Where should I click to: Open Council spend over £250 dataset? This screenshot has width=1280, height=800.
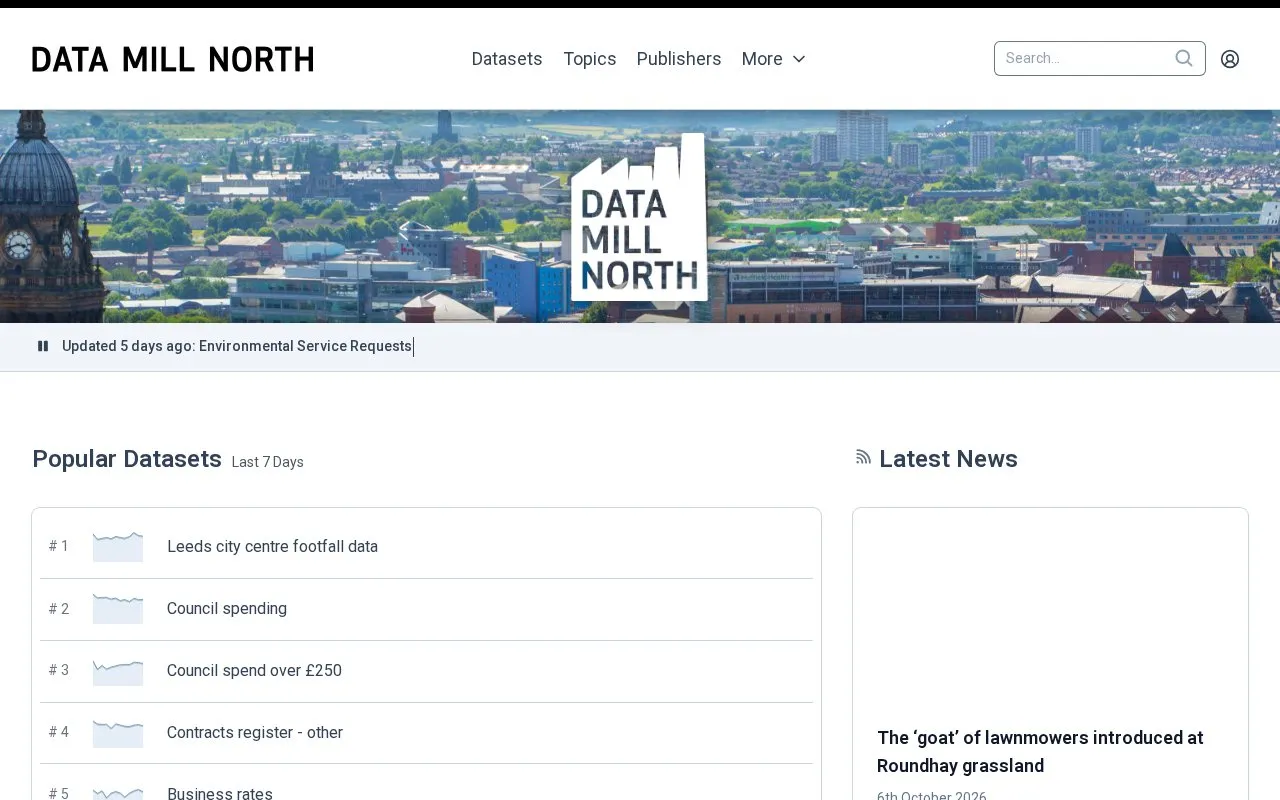pos(254,671)
